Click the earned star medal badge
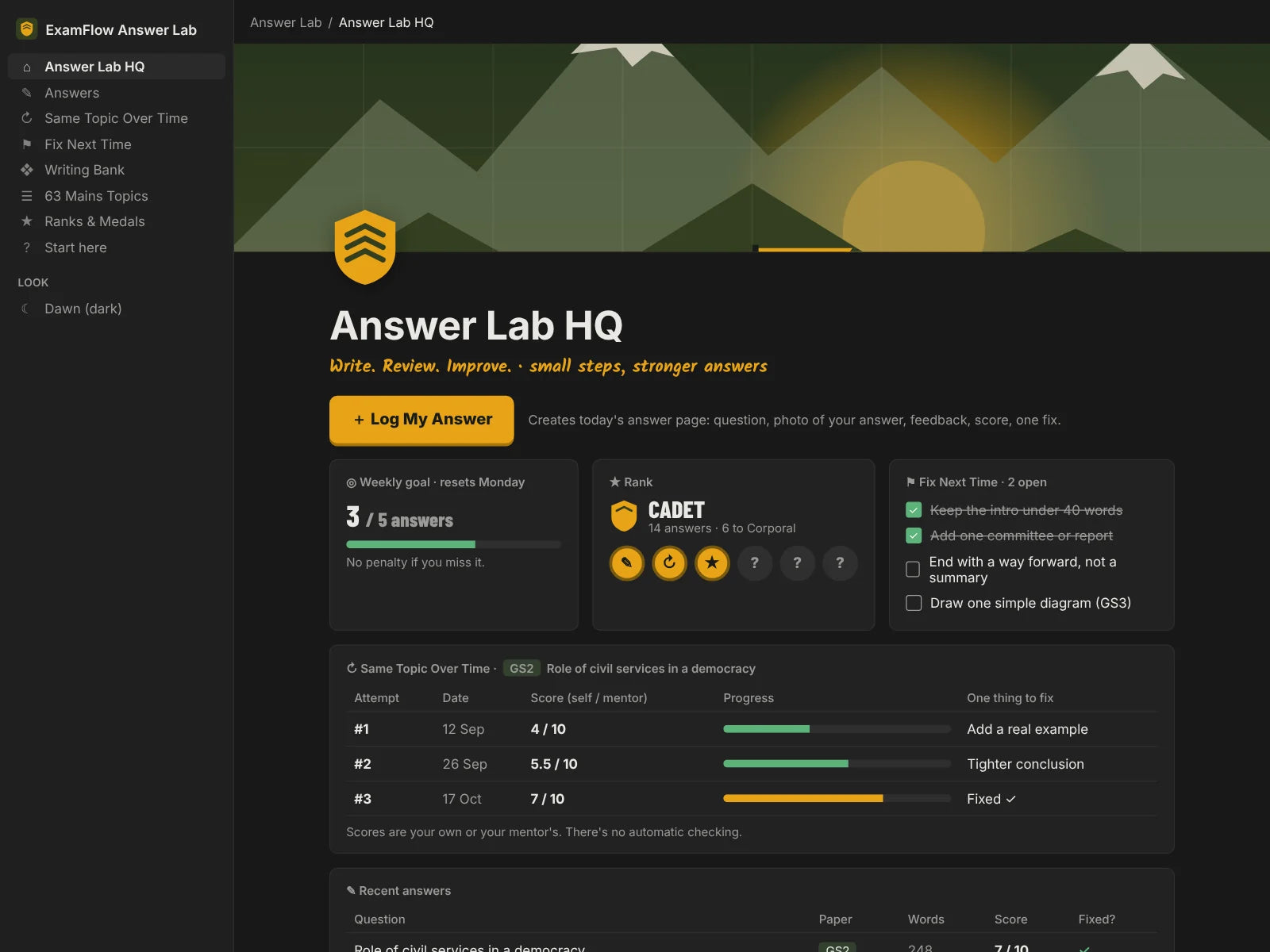This screenshot has width=1270, height=952. (712, 563)
